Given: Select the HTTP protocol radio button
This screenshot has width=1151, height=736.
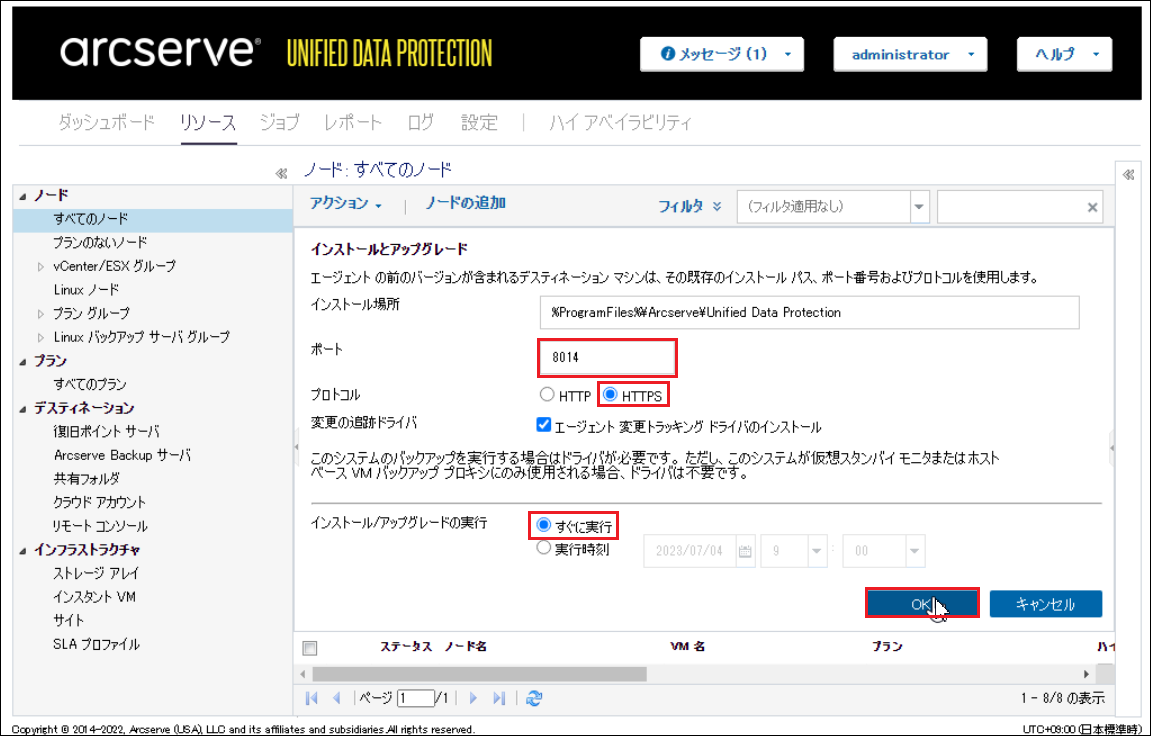Looking at the screenshot, I should click(546, 396).
